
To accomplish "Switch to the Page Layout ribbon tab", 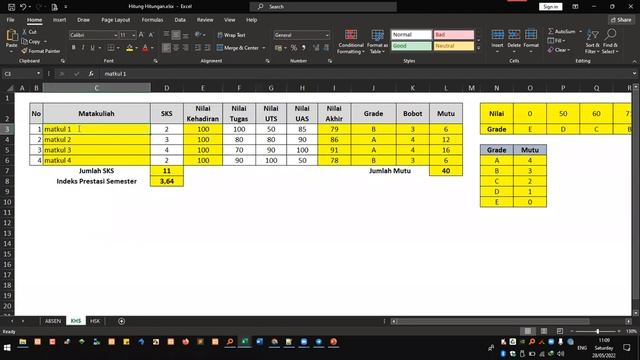I will coord(116,20).
